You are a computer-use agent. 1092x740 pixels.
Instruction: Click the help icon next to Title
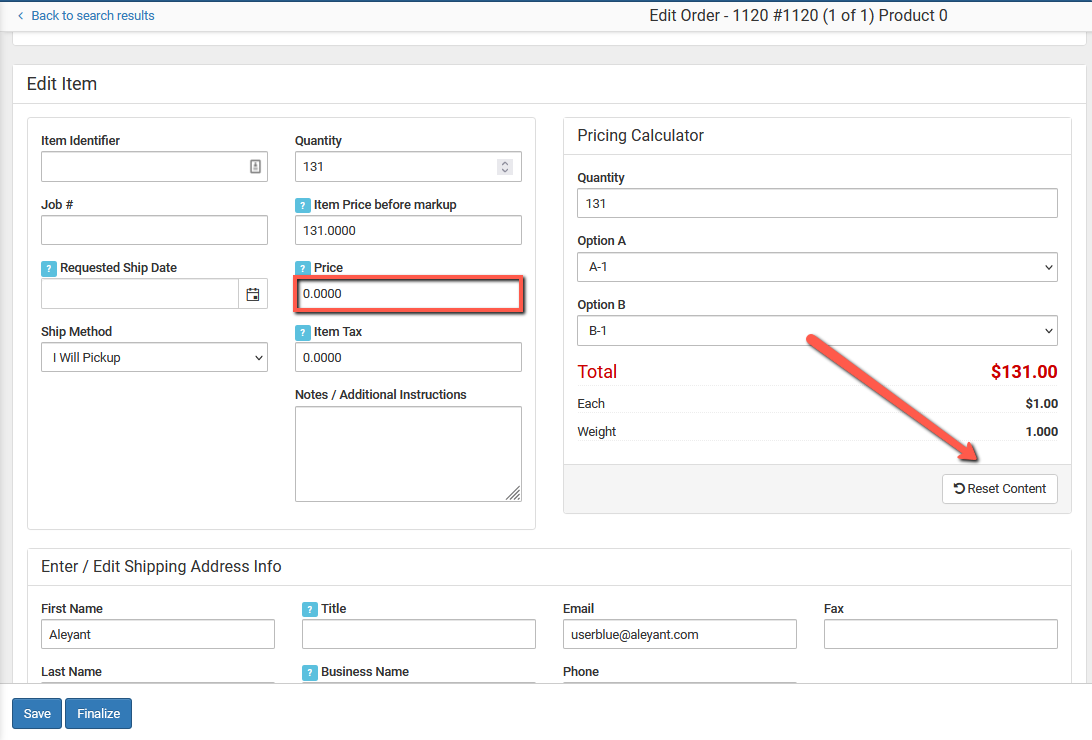point(310,609)
